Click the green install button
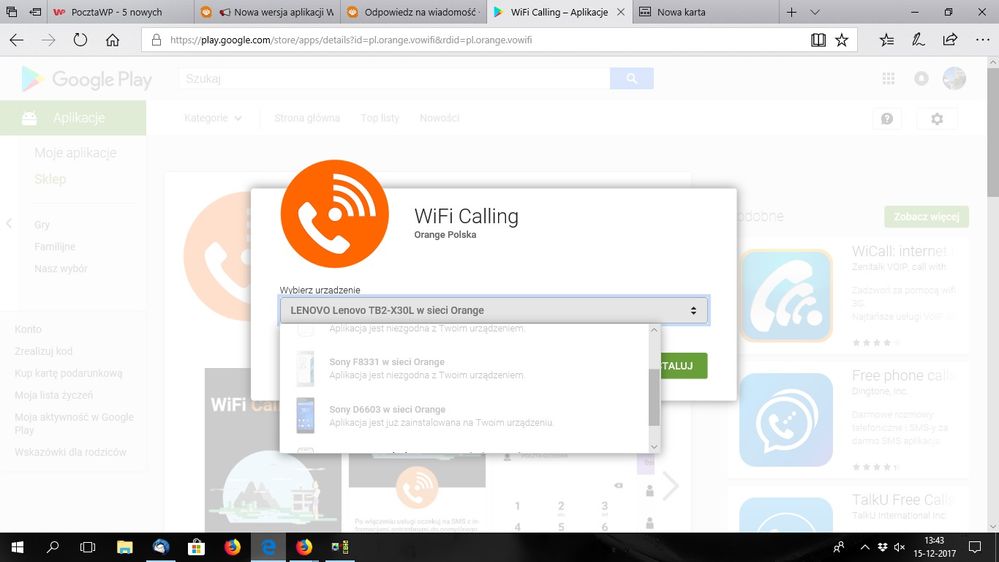 (684, 366)
